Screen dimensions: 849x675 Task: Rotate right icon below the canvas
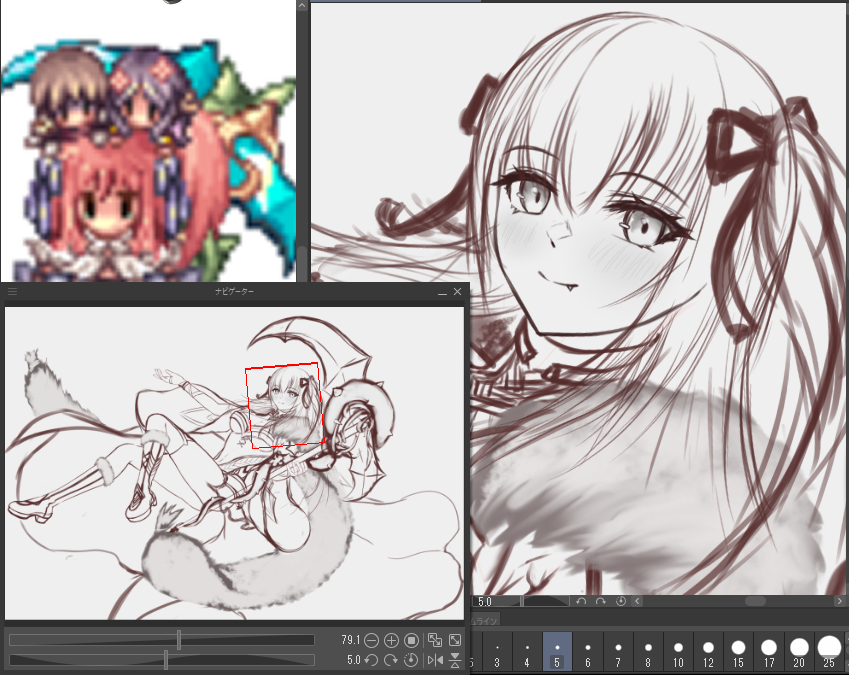click(600, 601)
